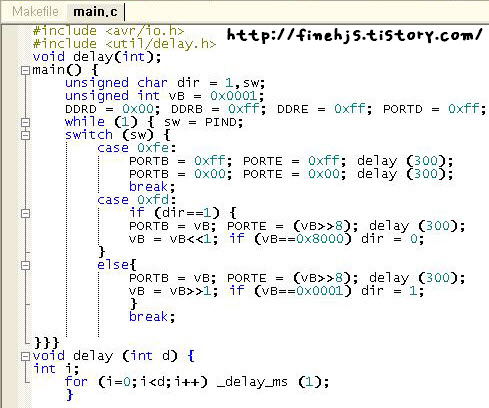Collapse the while (1) loop fold
The width and height of the screenshot is (489, 408).
(25, 122)
